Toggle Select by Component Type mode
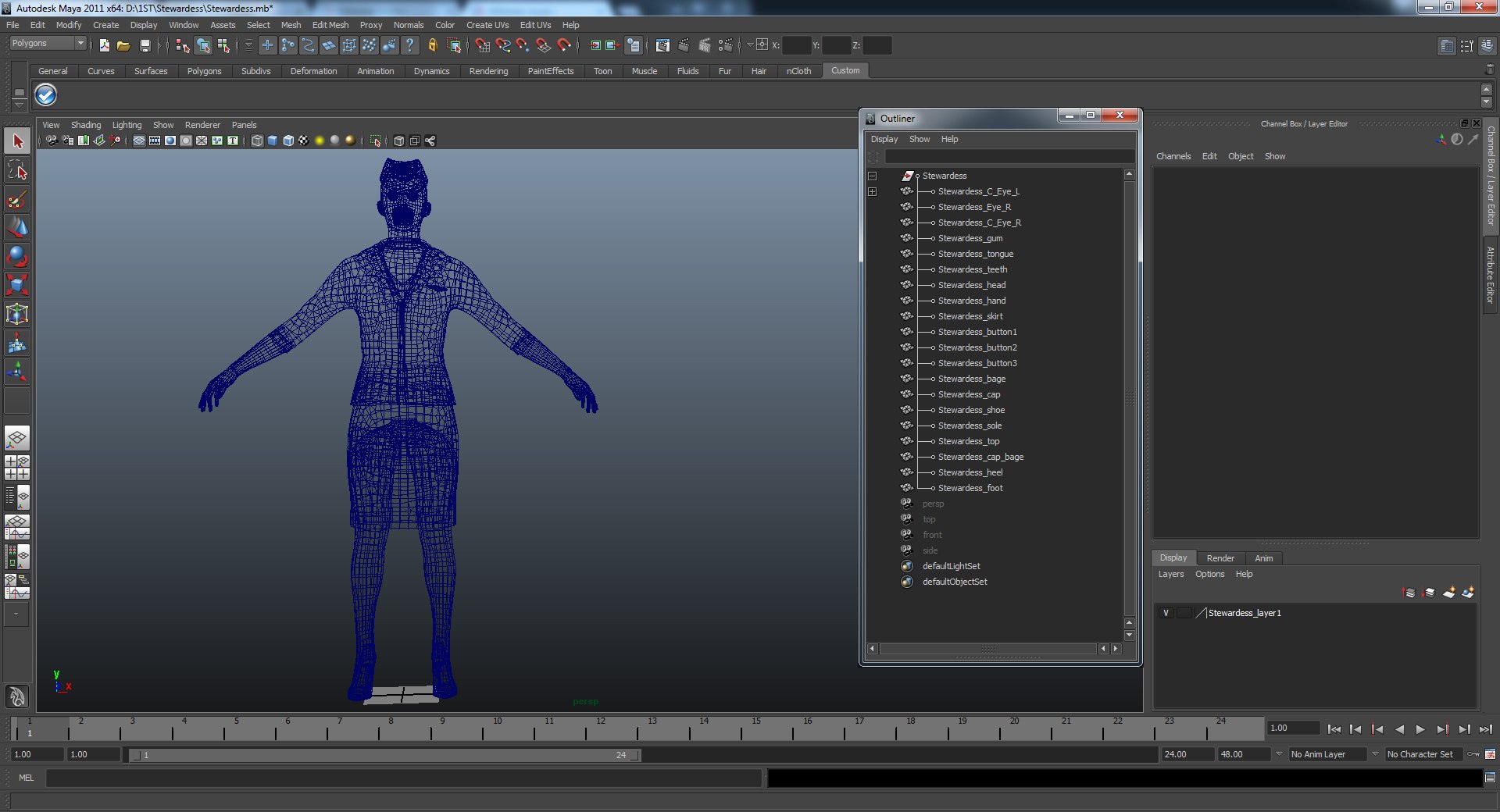Screen dimensions: 1500x812 point(223,45)
